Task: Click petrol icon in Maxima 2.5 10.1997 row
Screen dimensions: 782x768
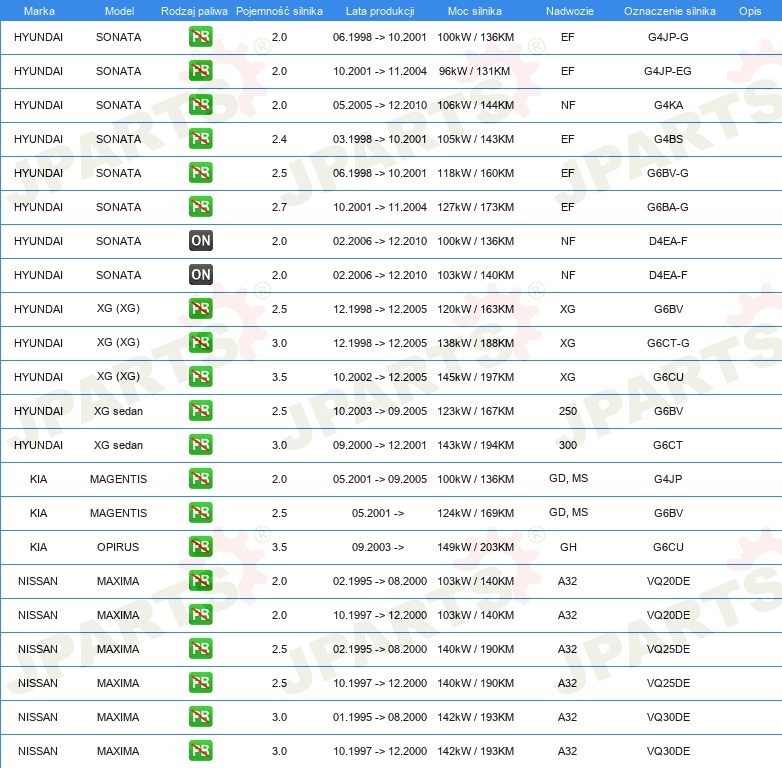Action: (200, 682)
